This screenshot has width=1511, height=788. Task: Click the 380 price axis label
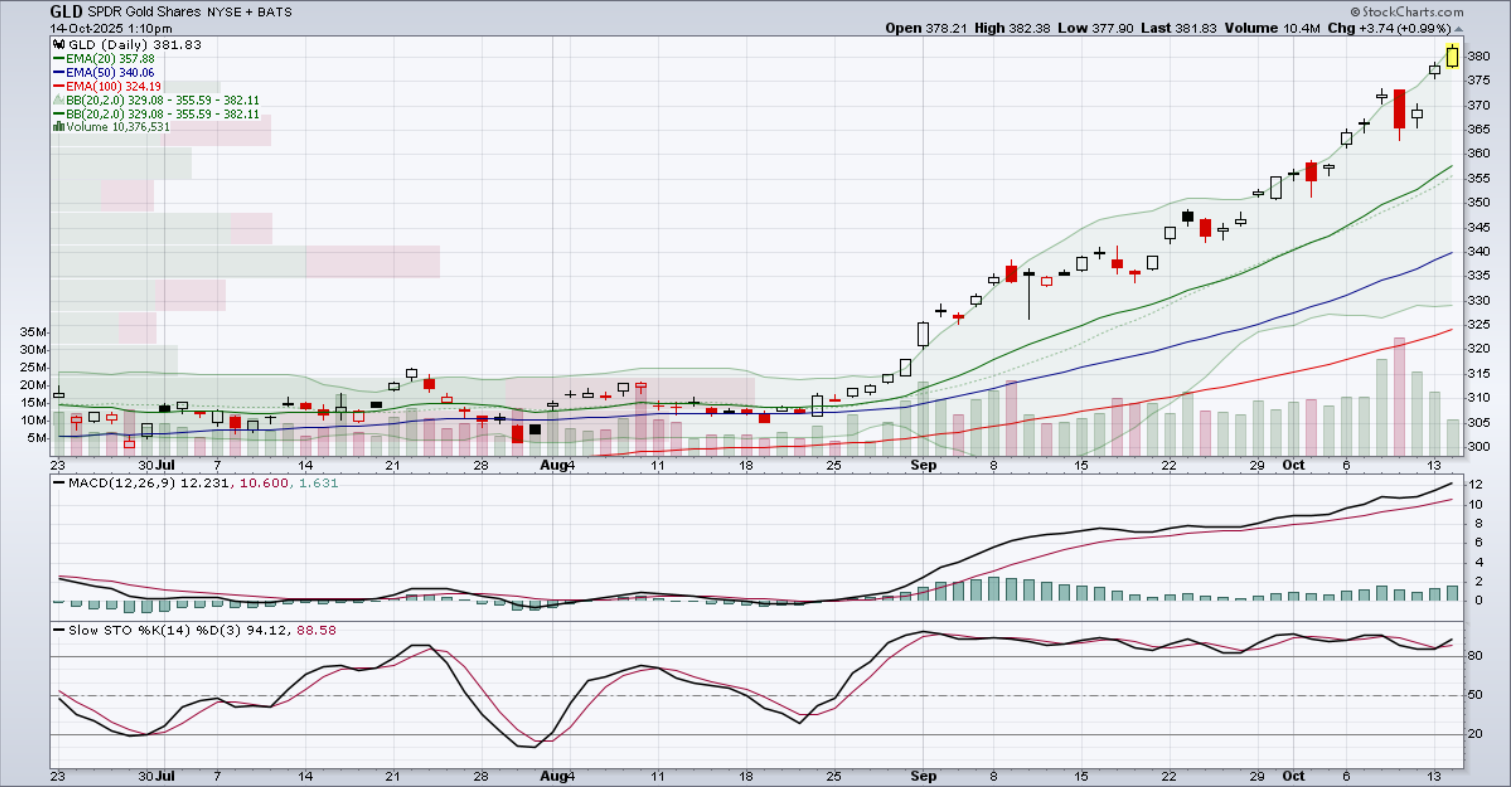[x=1480, y=56]
